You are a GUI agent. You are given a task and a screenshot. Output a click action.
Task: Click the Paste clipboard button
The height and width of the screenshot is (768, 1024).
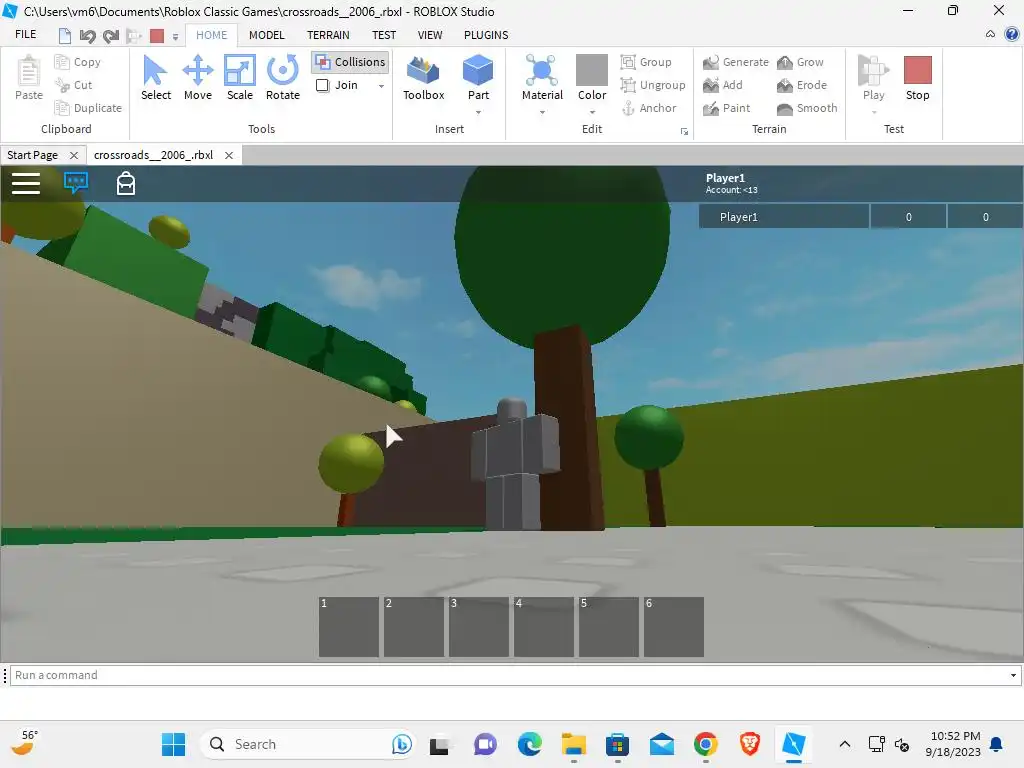pyautogui.click(x=29, y=78)
